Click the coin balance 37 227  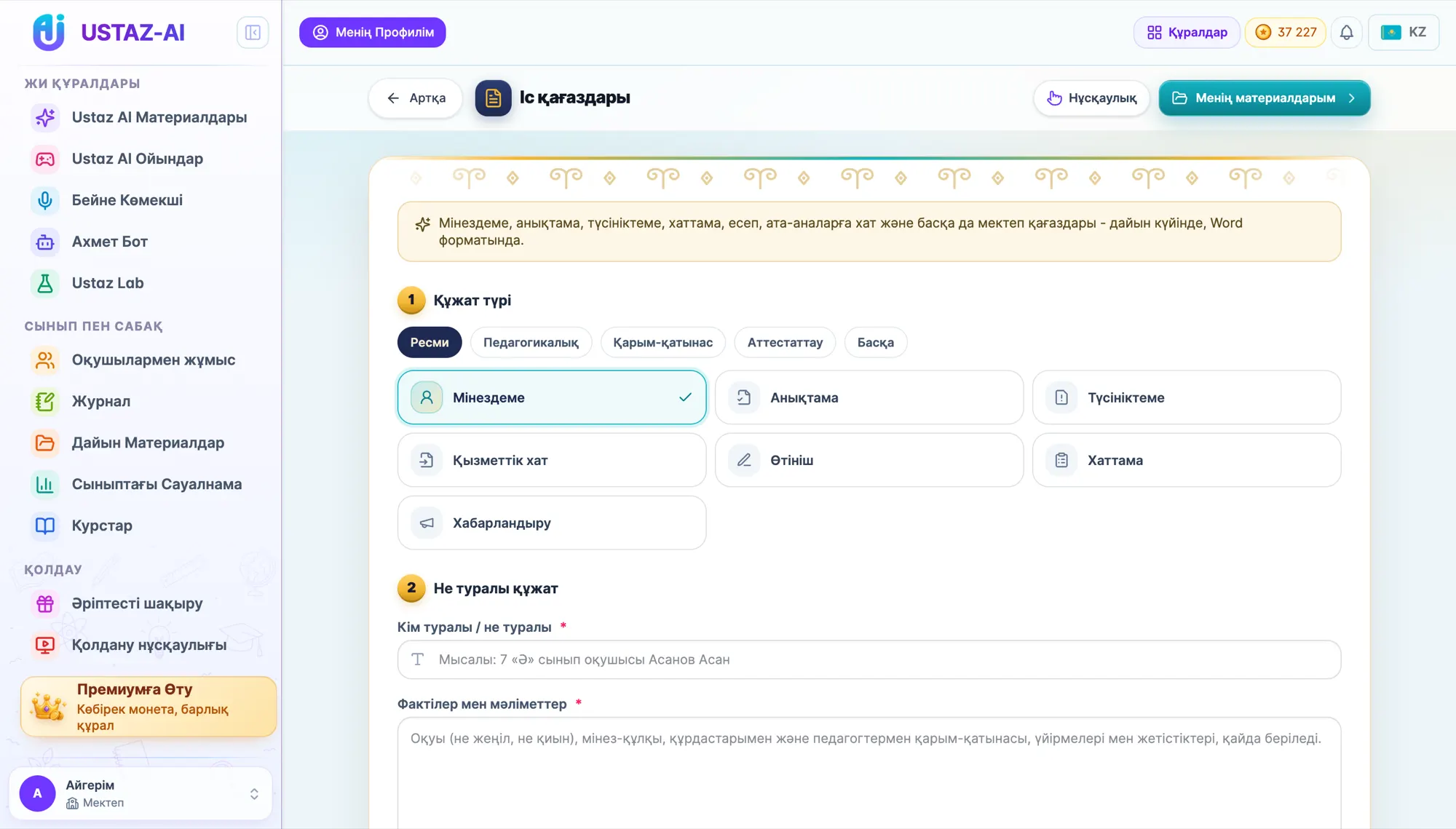click(1286, 33)
